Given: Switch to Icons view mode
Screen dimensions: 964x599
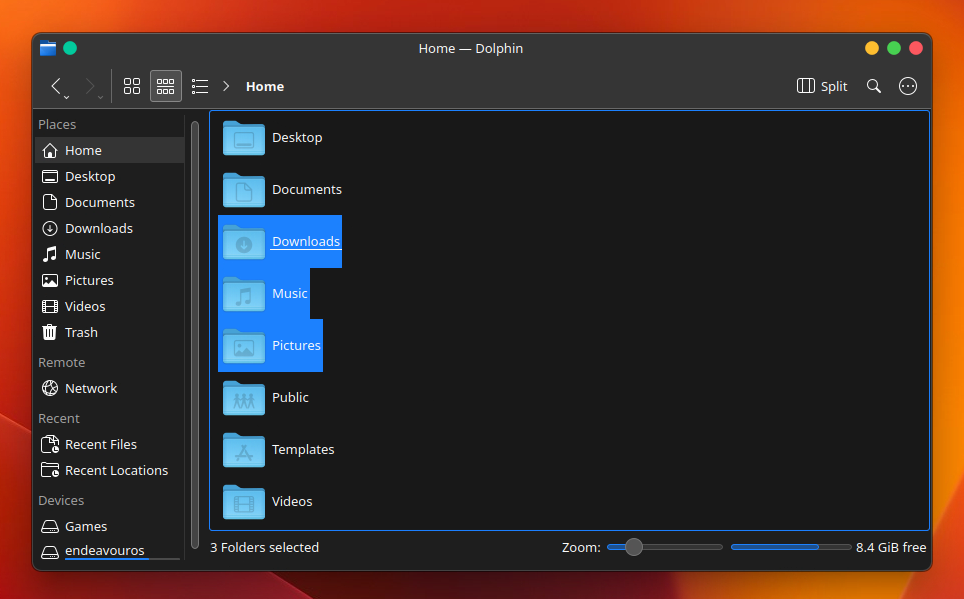Looking at the screenshot, I should click(132, 86).
